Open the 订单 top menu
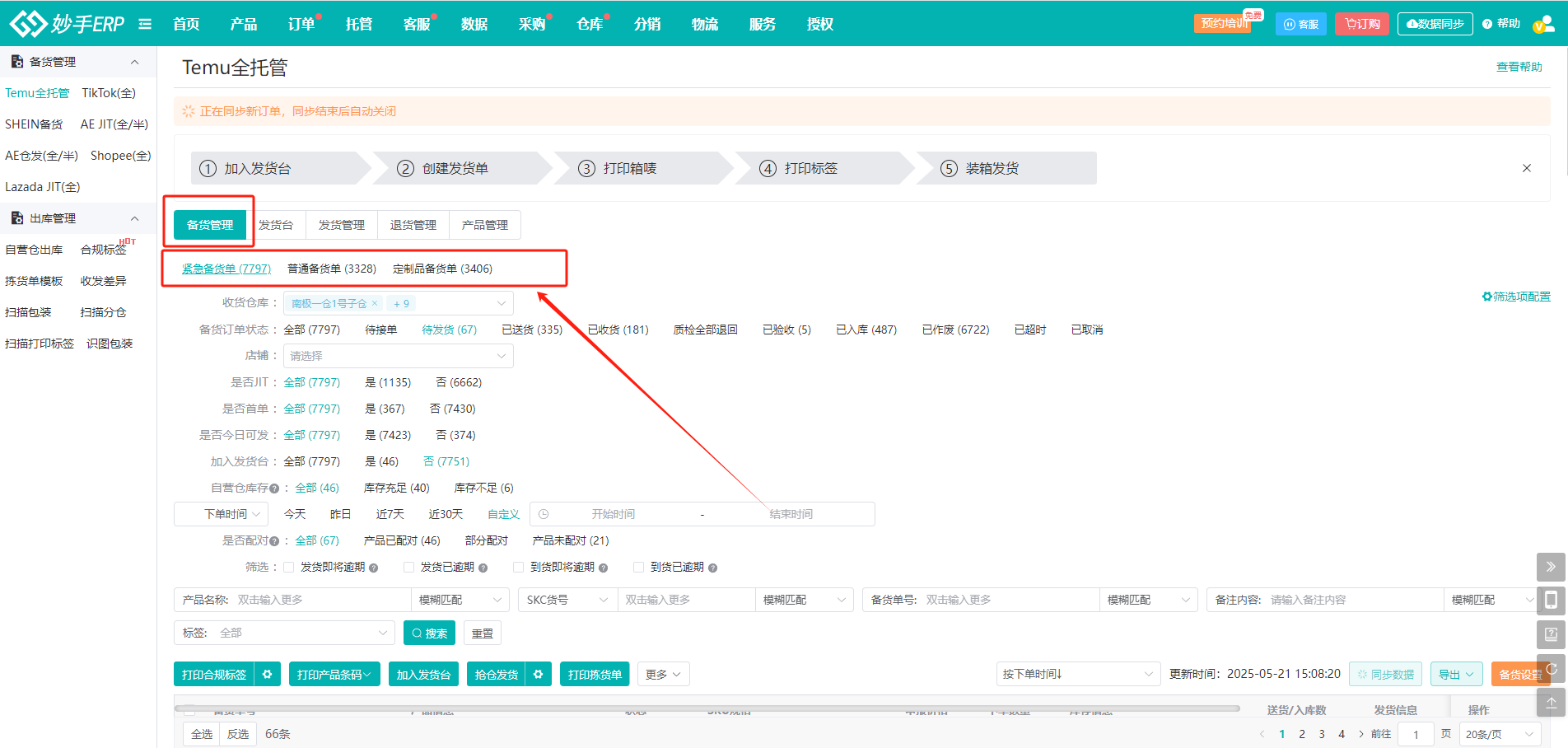 tap(301, 24)
